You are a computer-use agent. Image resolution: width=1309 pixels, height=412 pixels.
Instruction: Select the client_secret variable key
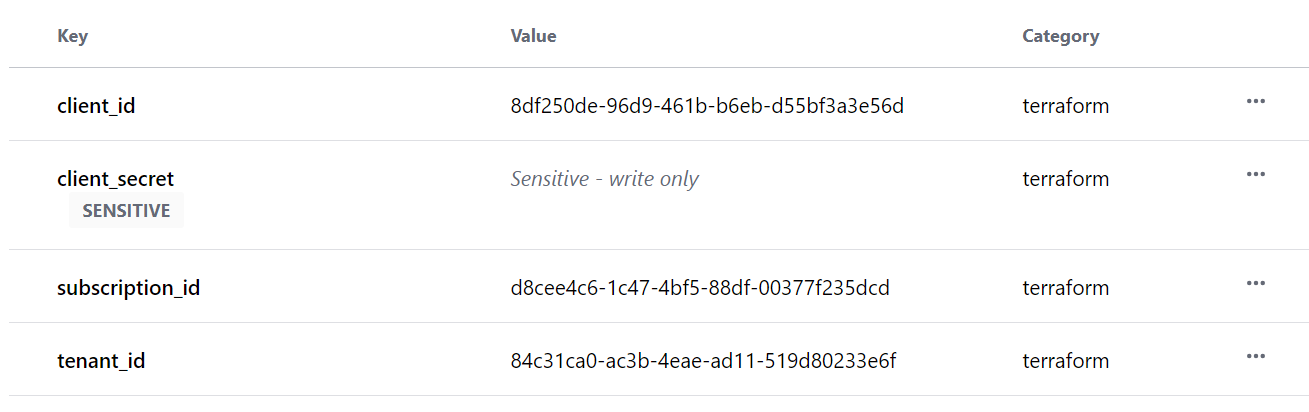coord(115,179)
